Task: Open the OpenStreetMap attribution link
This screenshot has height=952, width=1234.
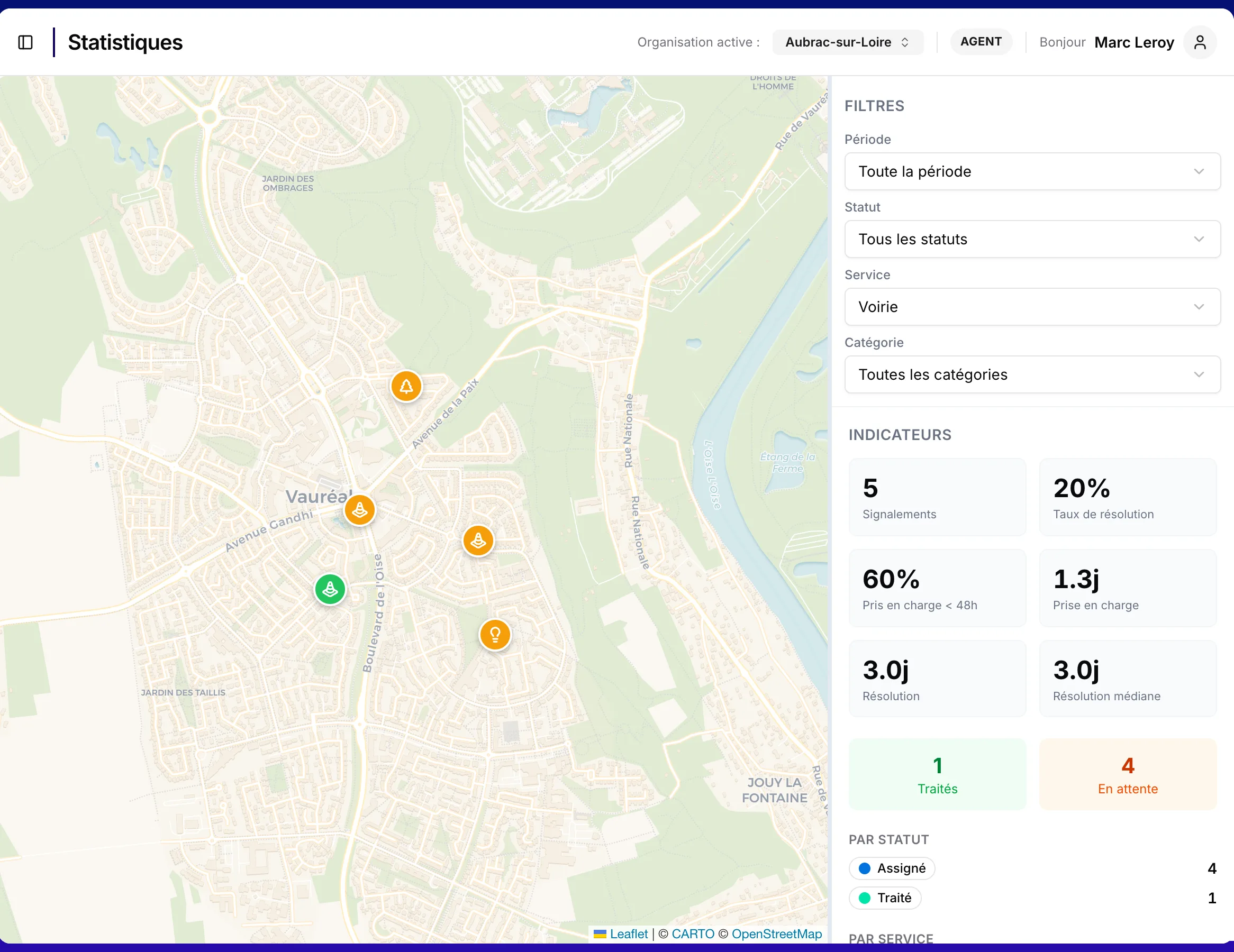Action: tap(776, 934)
